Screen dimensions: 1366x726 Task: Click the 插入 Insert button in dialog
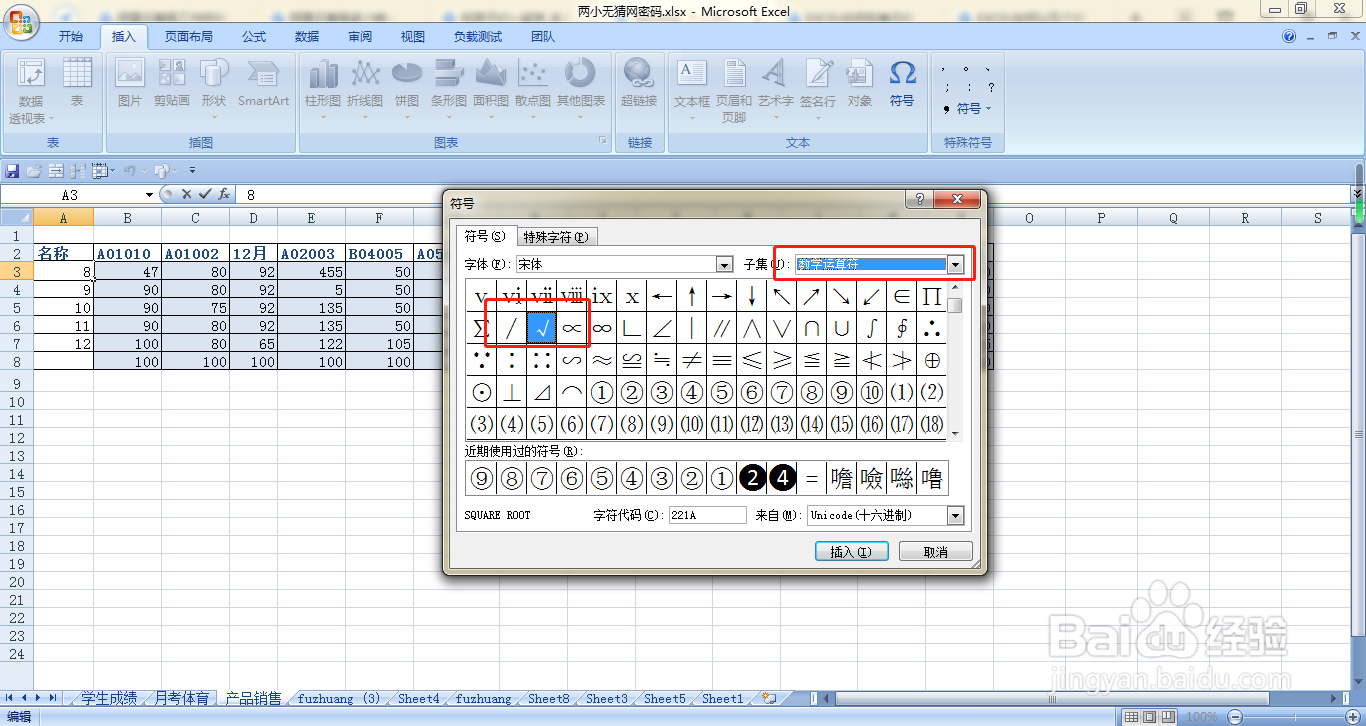851,552
